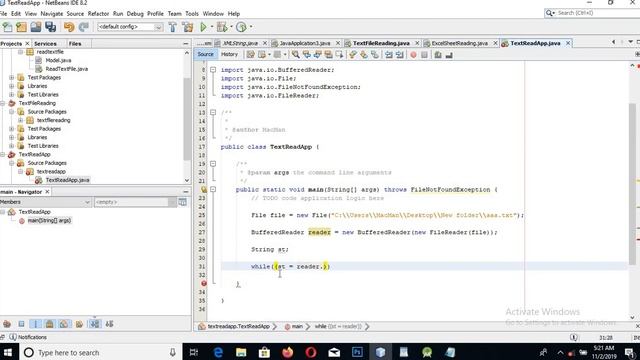Click the error marker at line 33
The width and height of the screenshot is (640, 360).
tap(204, 283)
